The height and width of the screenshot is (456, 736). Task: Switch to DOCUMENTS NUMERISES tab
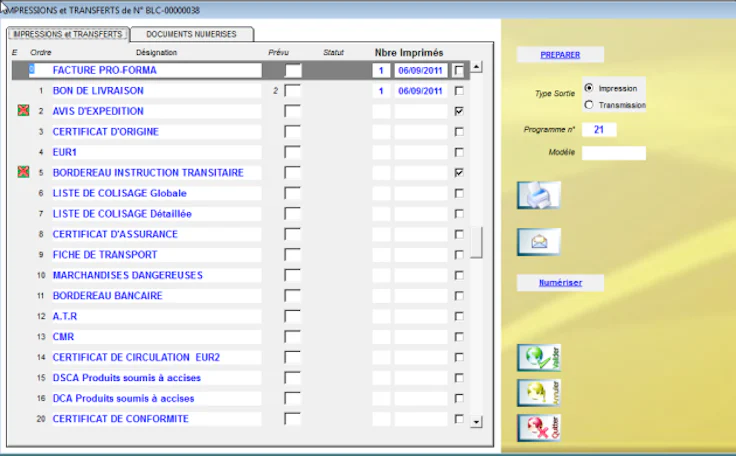[x=191, y=34]
